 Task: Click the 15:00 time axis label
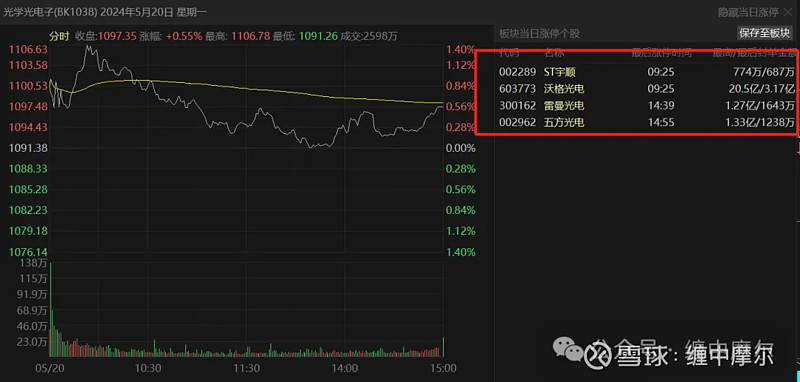coord(443,368)
